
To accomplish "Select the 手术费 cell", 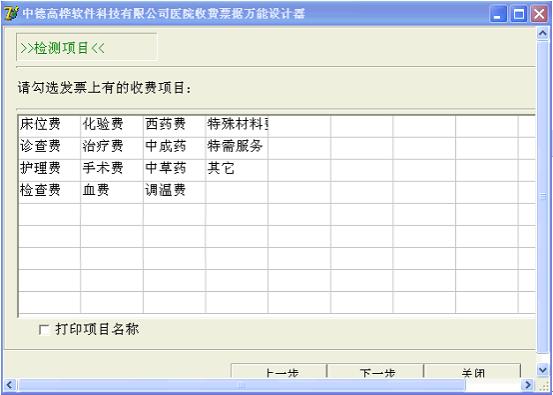I will click(x=112, y=170).
